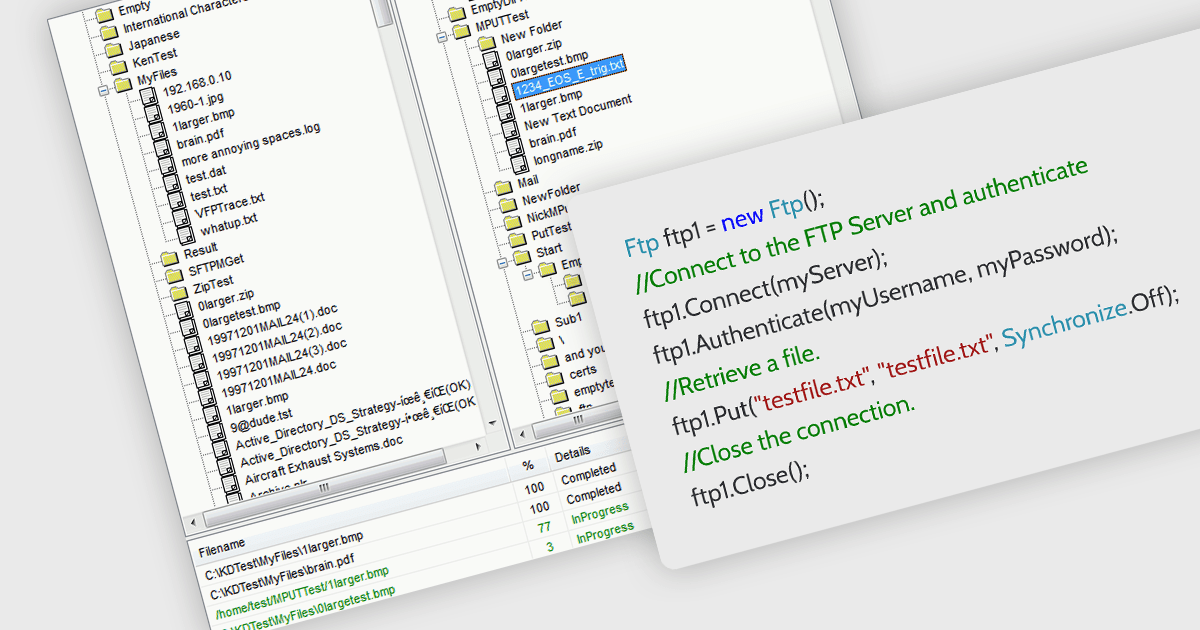Click the KenTest folder icon
The image size is (1200, 630).
click(x=116, y=66)
